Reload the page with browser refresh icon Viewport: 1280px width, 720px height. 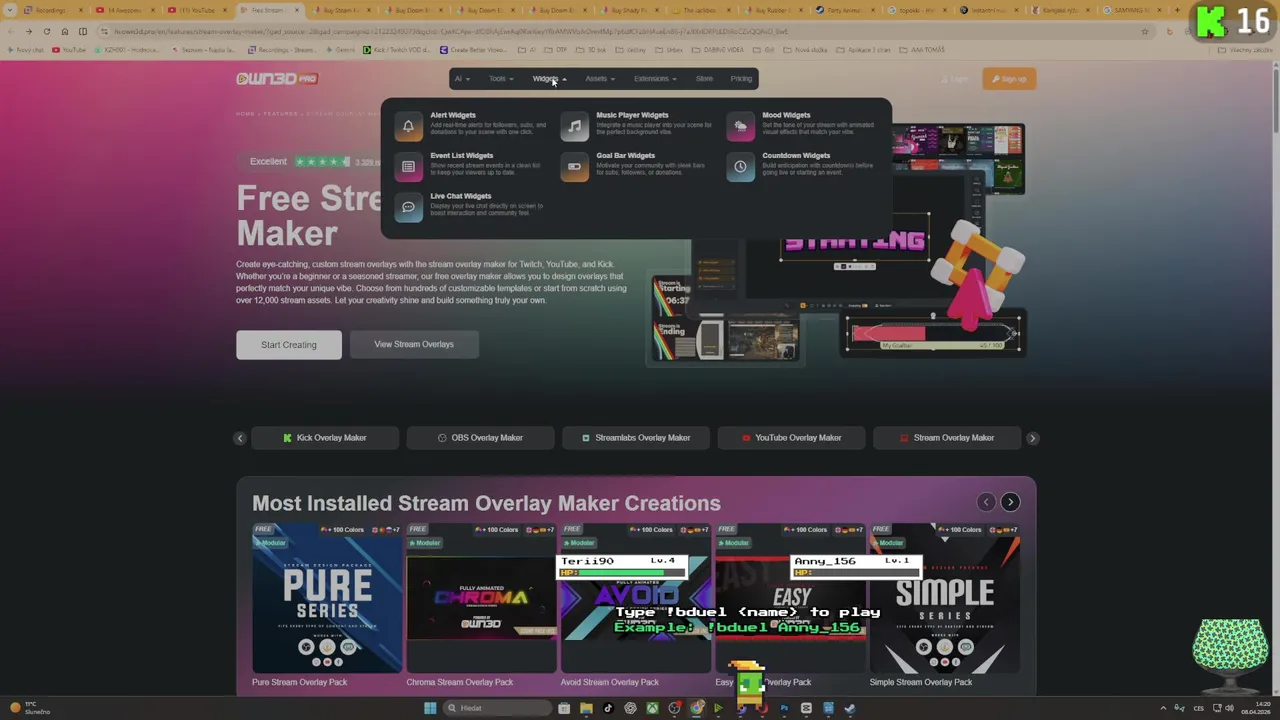(x=46, y=31)
